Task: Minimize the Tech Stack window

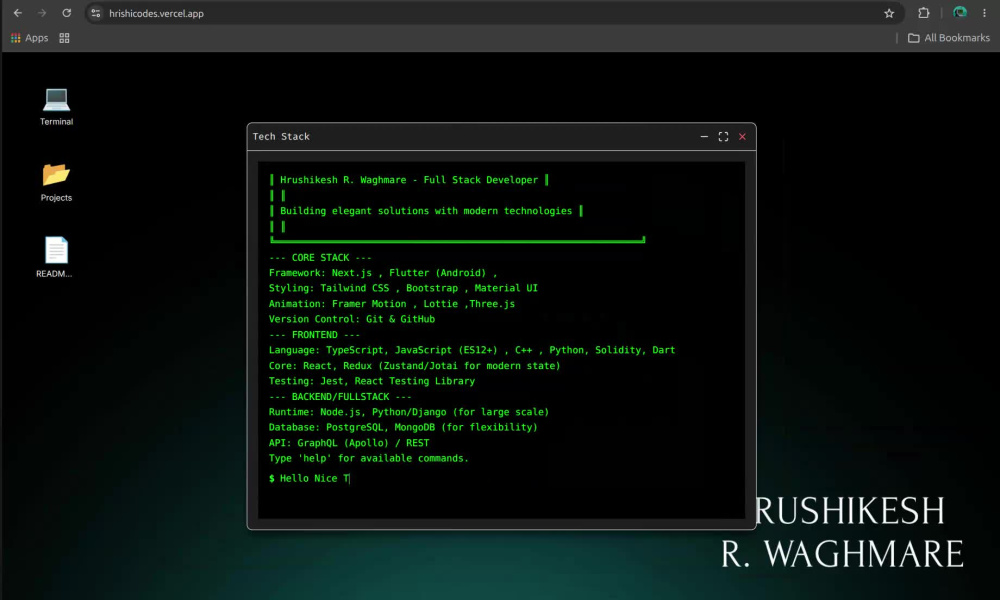Action: pyautogui.click(x=704, y=136)
